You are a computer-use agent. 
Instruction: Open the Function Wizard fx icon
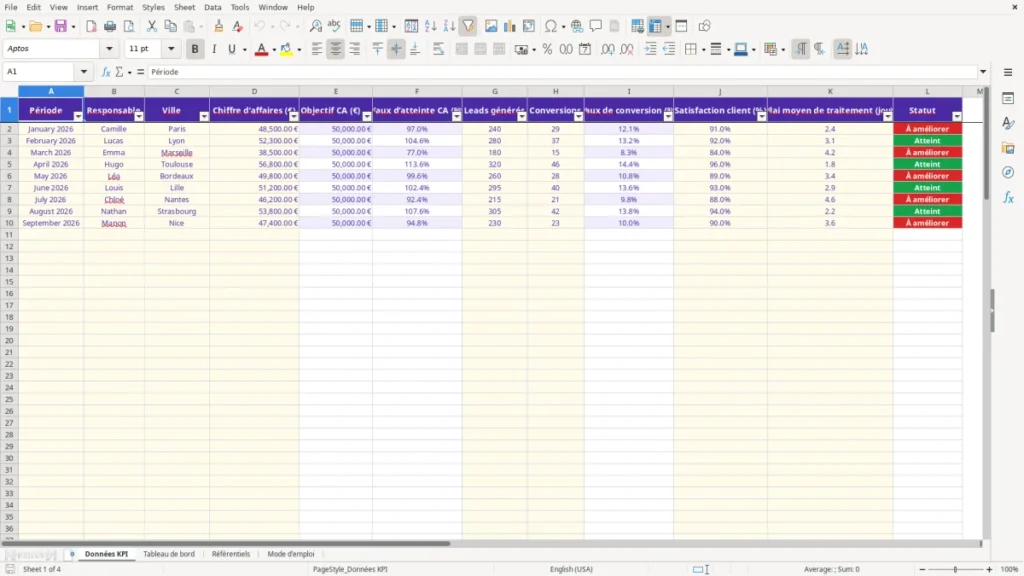pyautogui.click(x=106, y=72)
